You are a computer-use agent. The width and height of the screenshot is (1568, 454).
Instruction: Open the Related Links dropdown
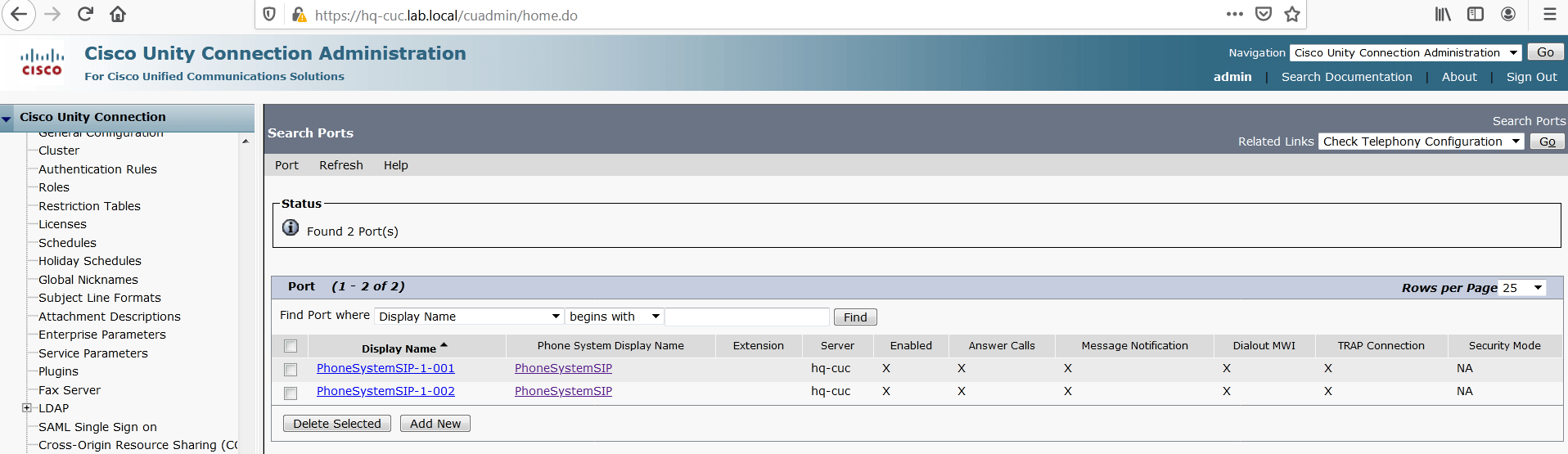(1420, 142)
